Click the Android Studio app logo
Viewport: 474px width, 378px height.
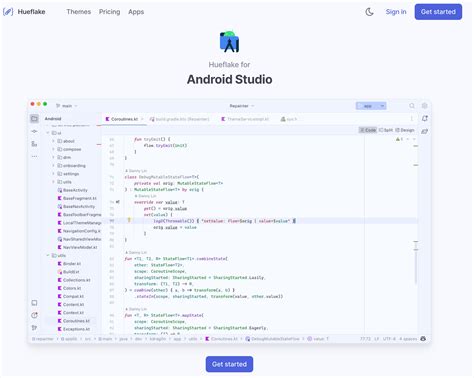tap(229, 42)
